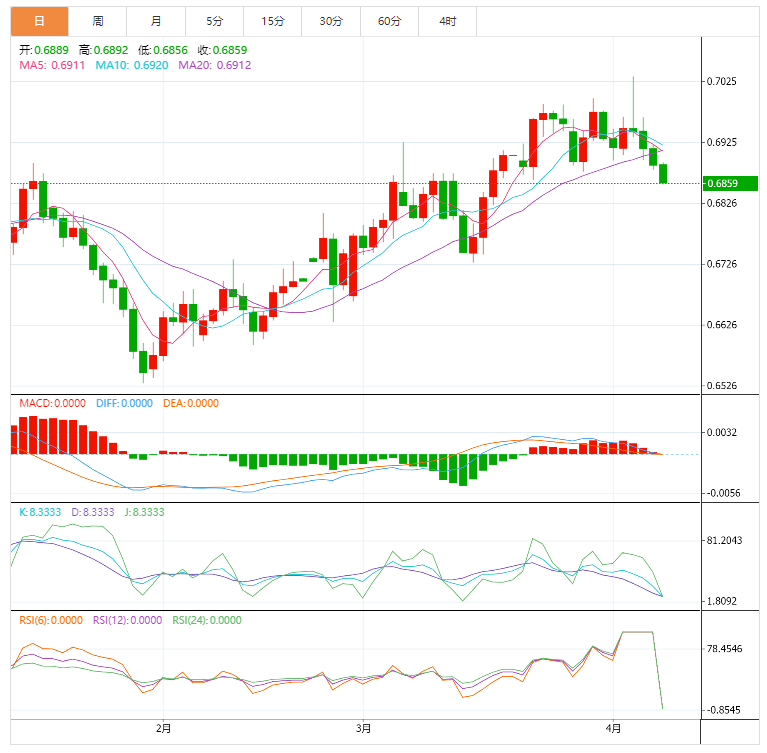Click the 0.6726 price axis label
Screen dimensions: 767x753
point(722,264)
